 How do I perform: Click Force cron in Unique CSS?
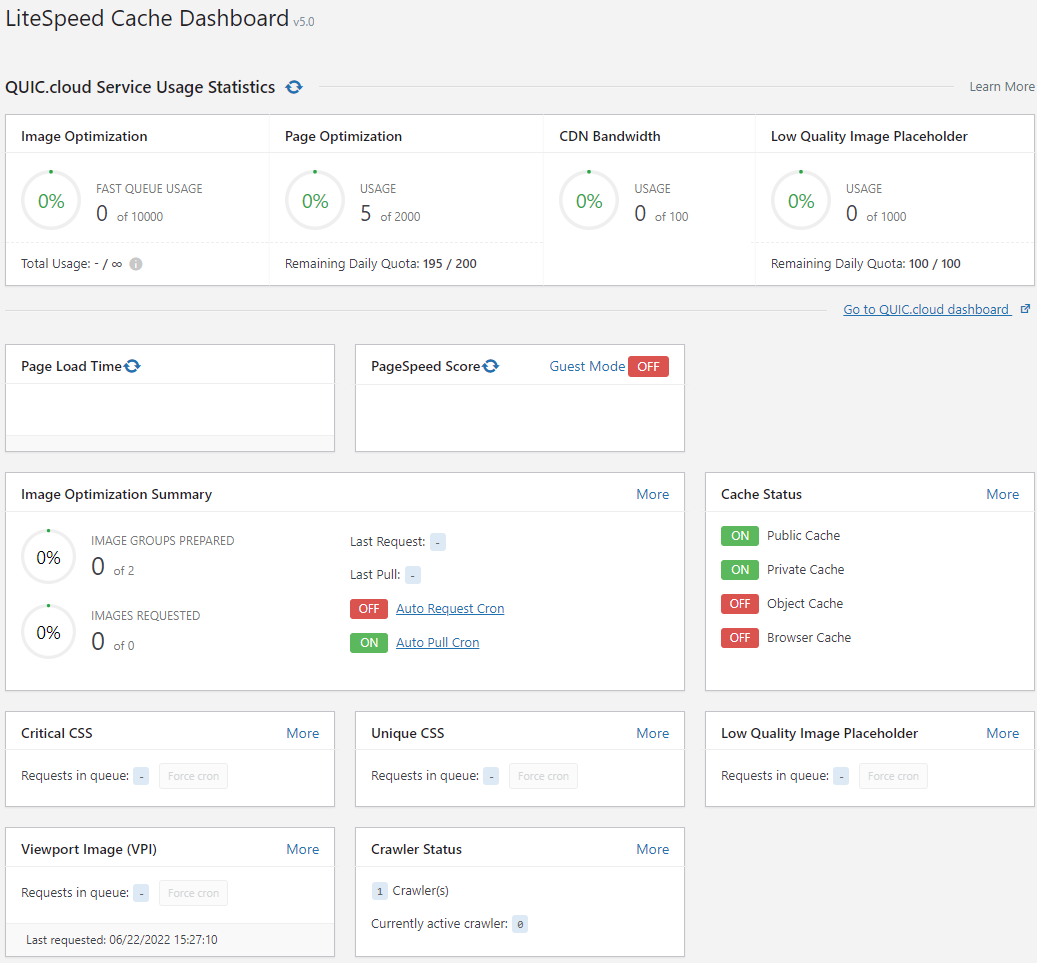point(543,776)
